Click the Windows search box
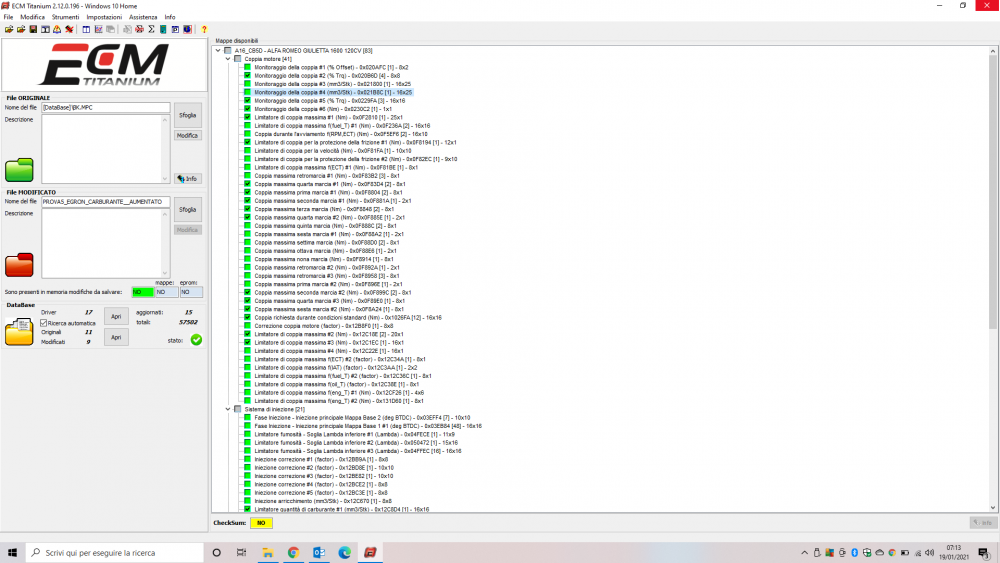 (x=115, y=553)
